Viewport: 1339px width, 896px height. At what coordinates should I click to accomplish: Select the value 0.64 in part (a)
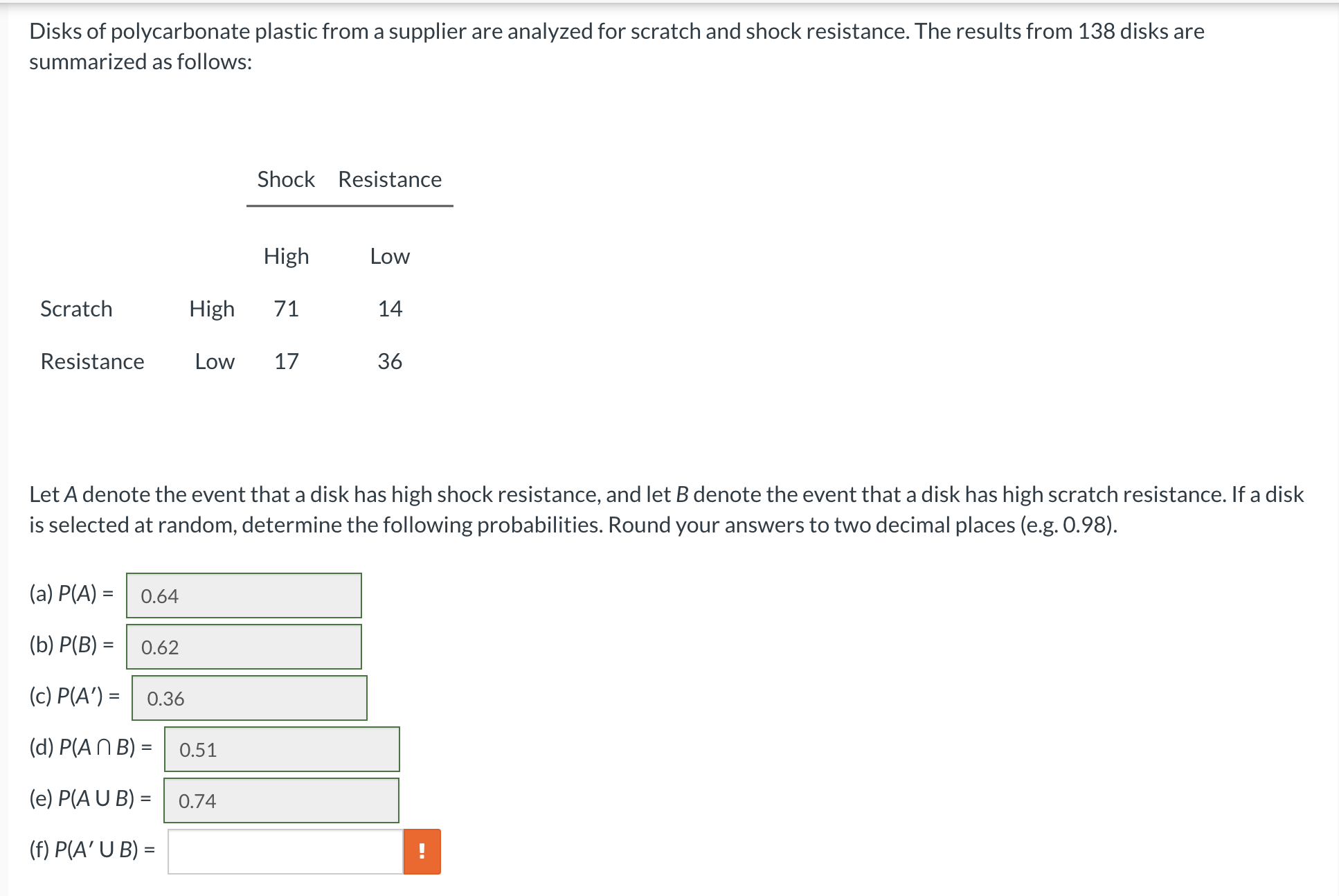[x=159, y=595]
